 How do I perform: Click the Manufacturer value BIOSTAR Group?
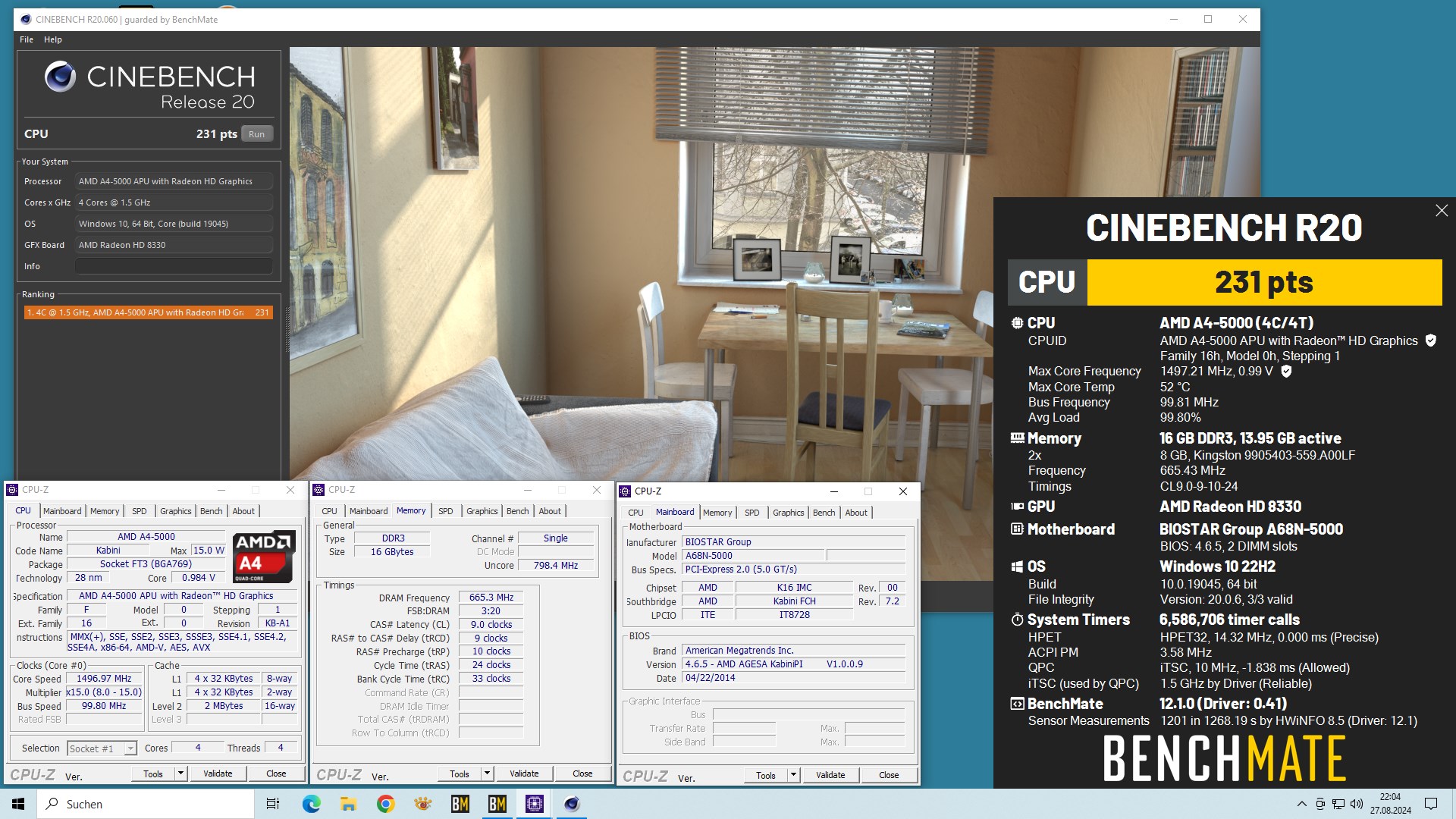pos(794,542)
